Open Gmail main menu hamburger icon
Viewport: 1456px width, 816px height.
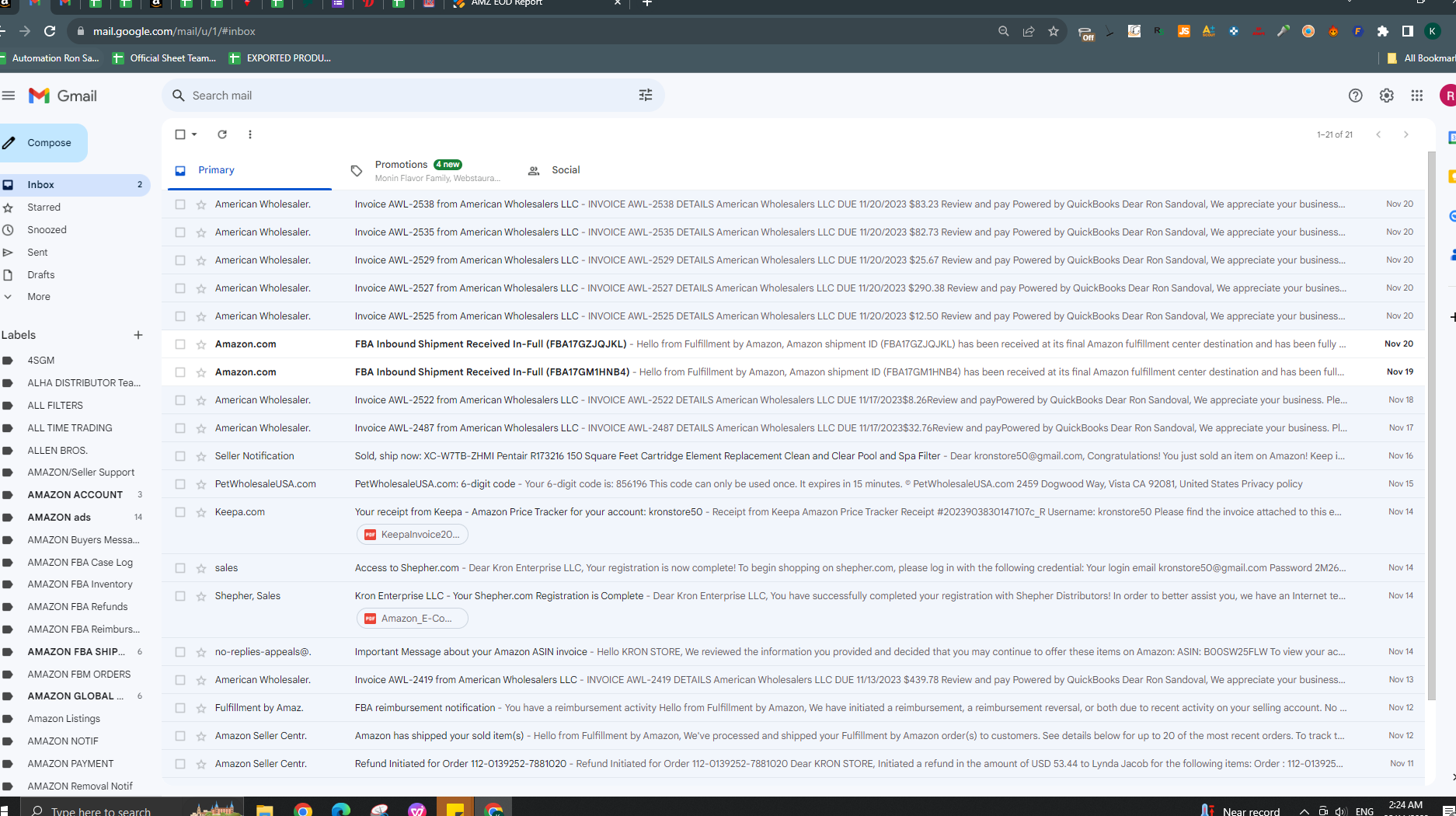click(9, 96)
